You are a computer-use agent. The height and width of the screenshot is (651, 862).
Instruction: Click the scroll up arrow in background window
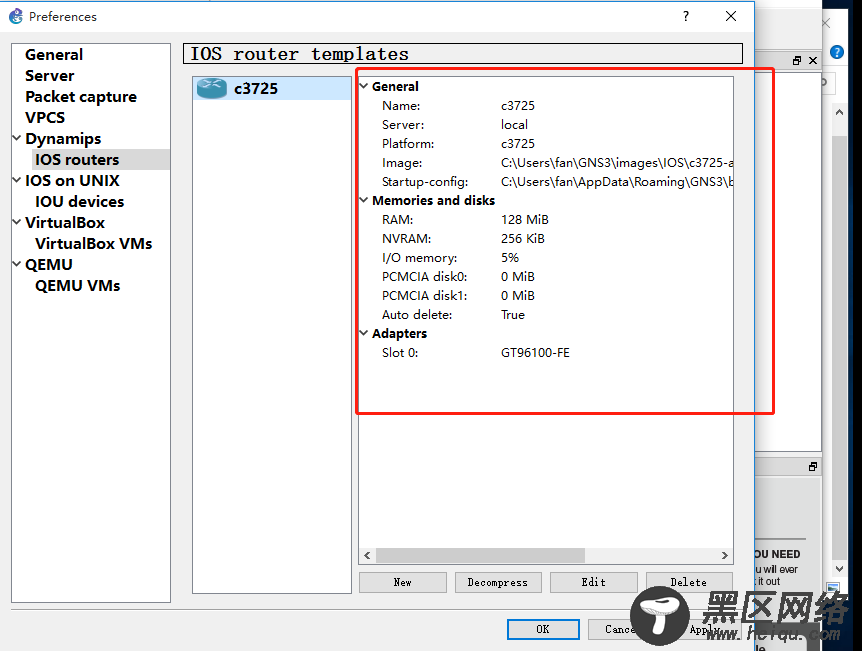(x=839, y=112)
